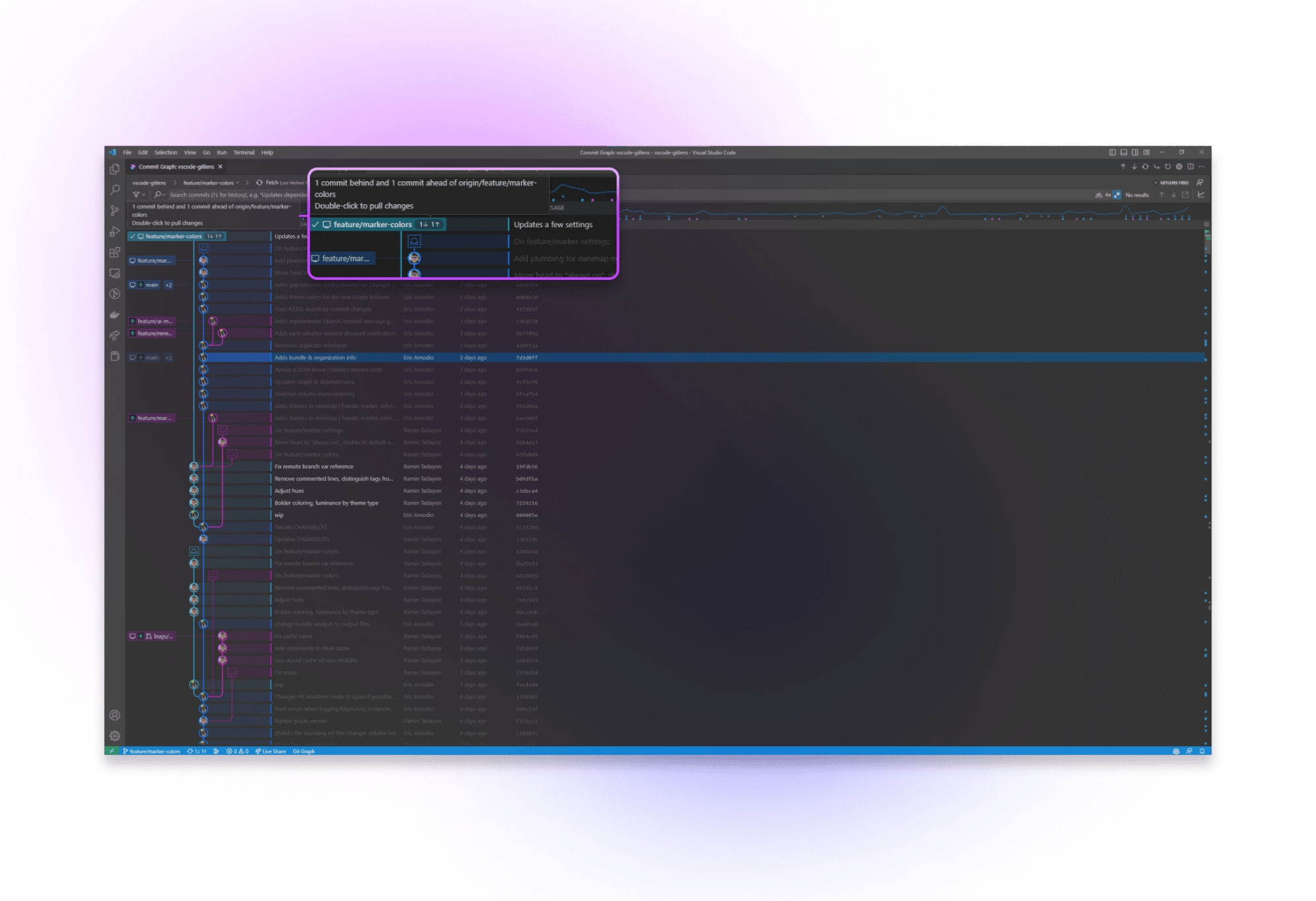Customize layout icon in title bar
The width and height of the screenshot is (1316, 901).
(1146, 152)
